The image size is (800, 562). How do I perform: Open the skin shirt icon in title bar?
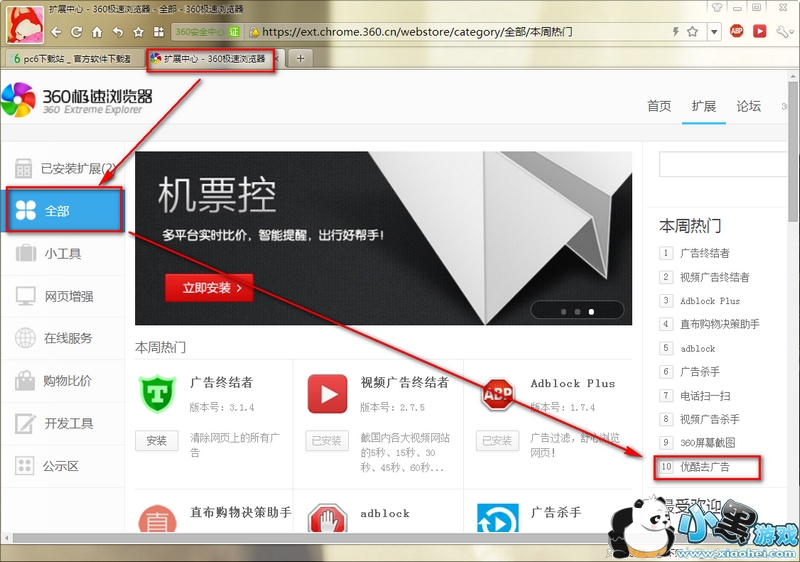coord(717,8)
